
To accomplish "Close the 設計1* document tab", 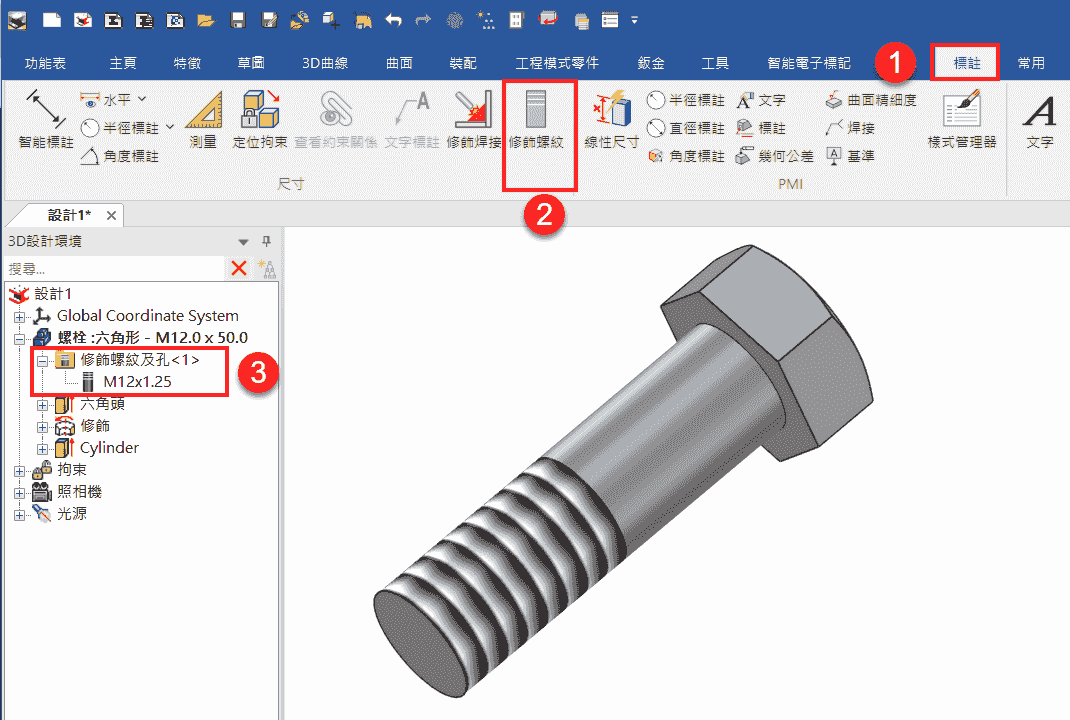I will pos(111,216).
